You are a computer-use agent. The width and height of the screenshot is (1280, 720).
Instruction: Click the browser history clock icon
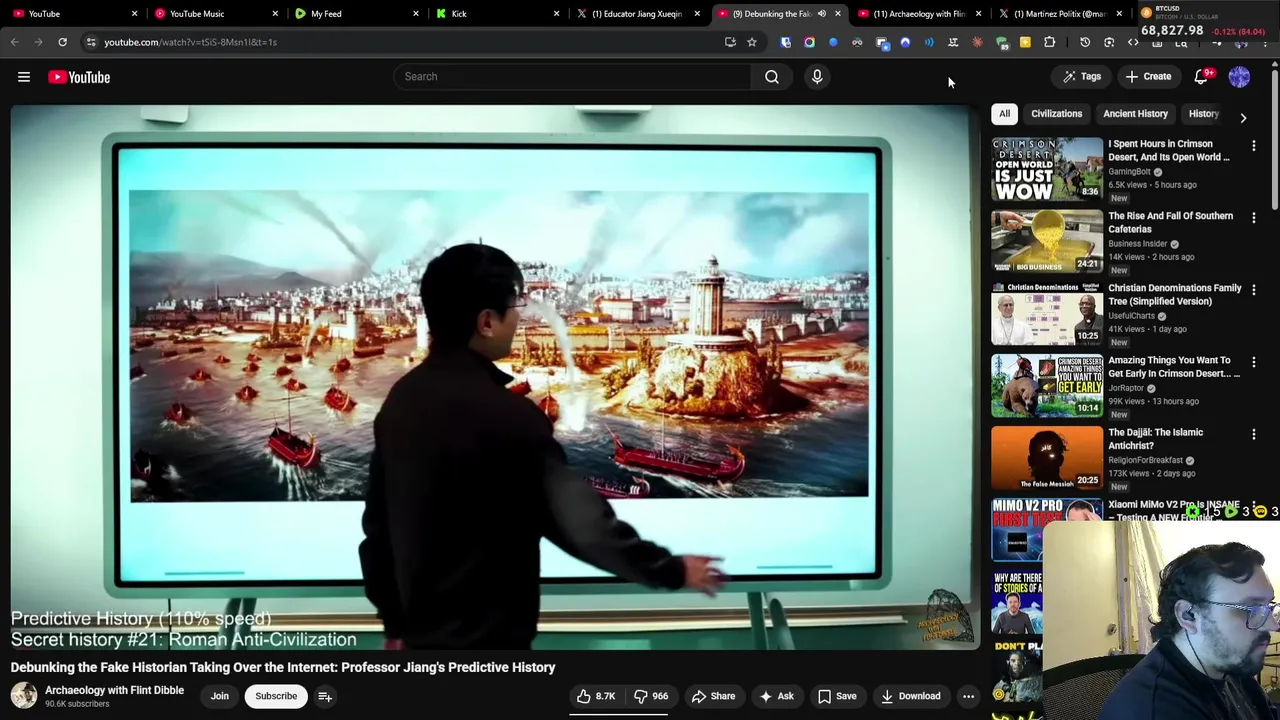pos(1085,42)
